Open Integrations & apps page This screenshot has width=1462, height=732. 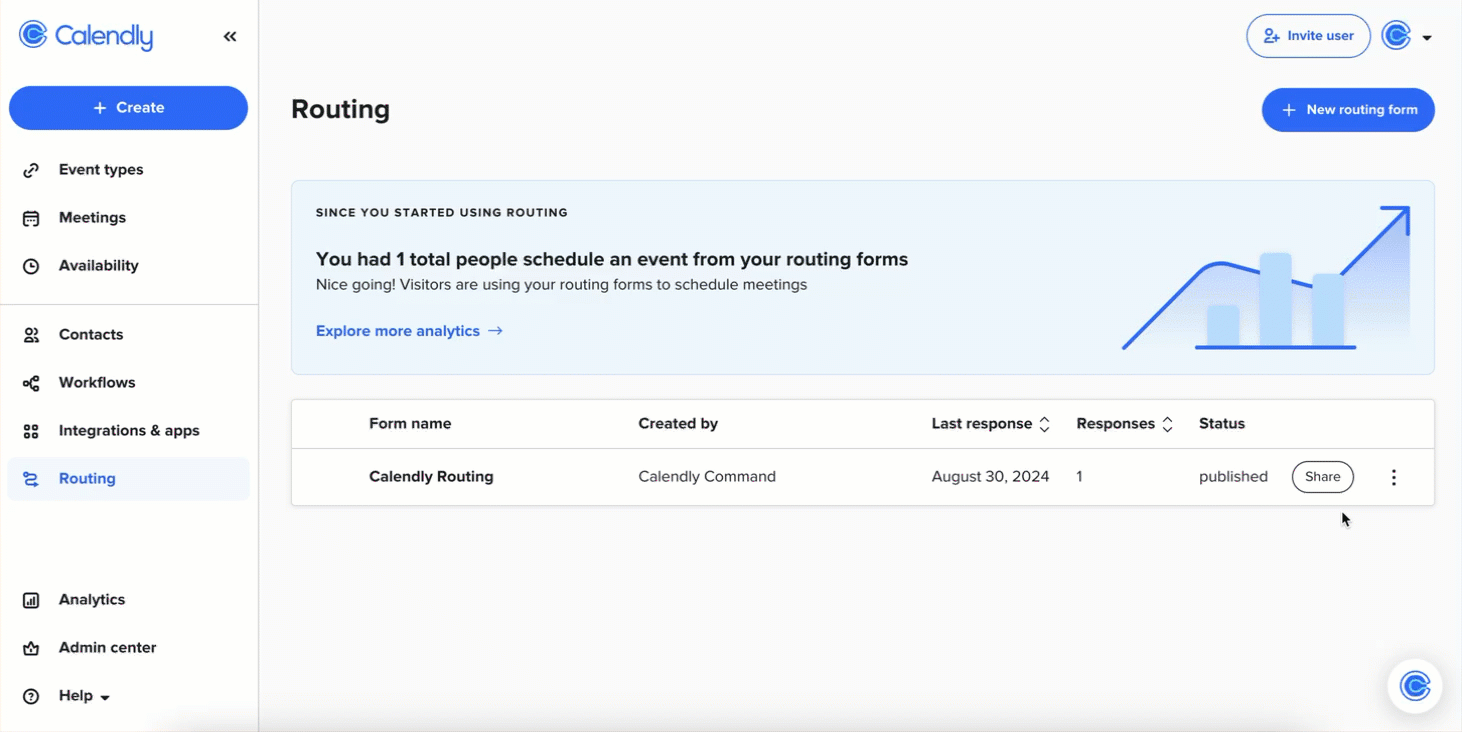click(128, 431)
